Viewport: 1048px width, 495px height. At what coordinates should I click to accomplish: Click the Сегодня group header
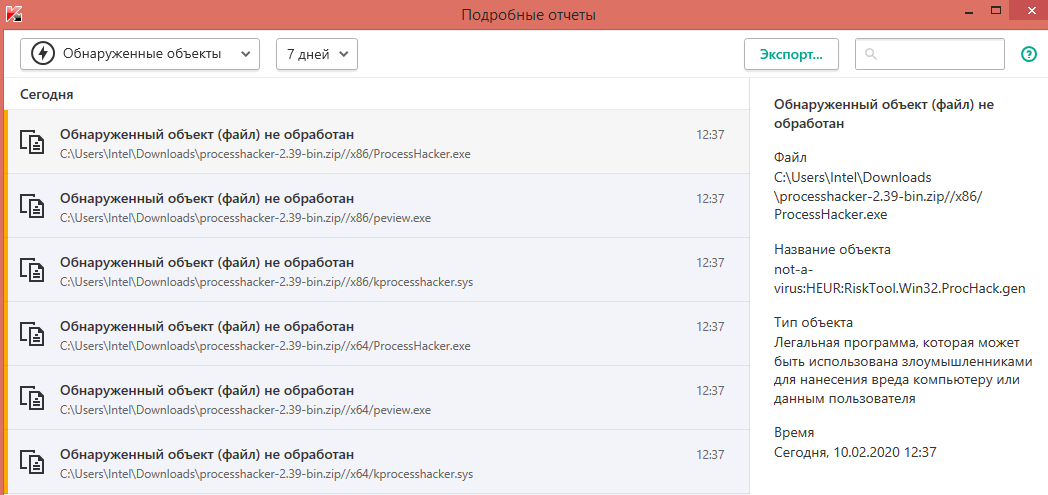tap(46, 95)
